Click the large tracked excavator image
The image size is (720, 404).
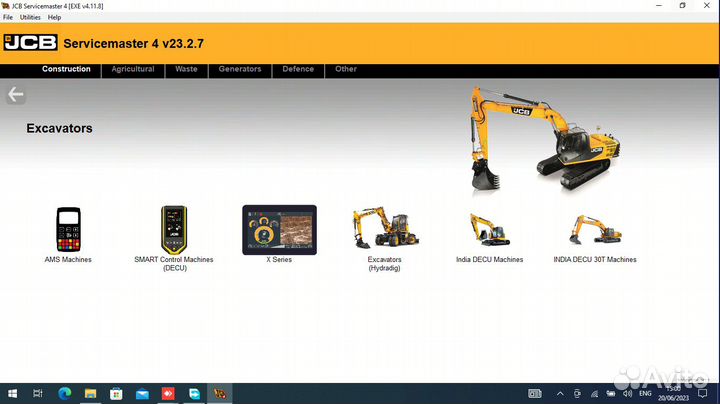pos(545,138)
